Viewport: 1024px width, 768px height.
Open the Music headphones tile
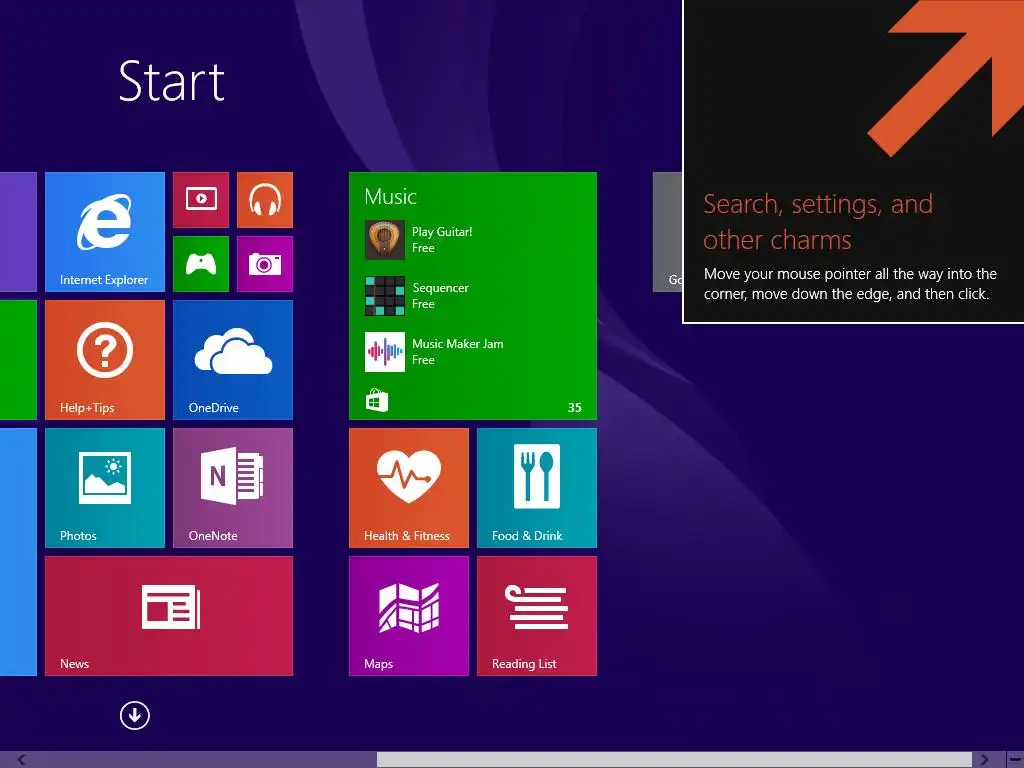pyautogui.click(x=264, y=200)
